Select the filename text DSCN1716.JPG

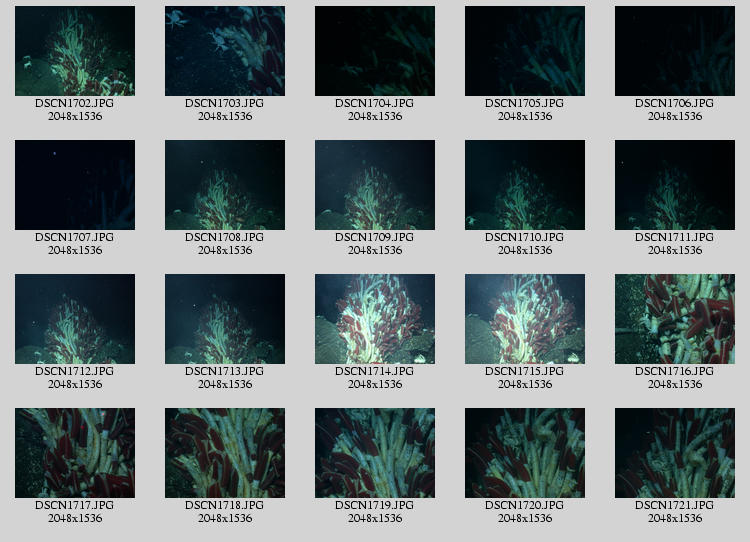[x=675, y=371]
